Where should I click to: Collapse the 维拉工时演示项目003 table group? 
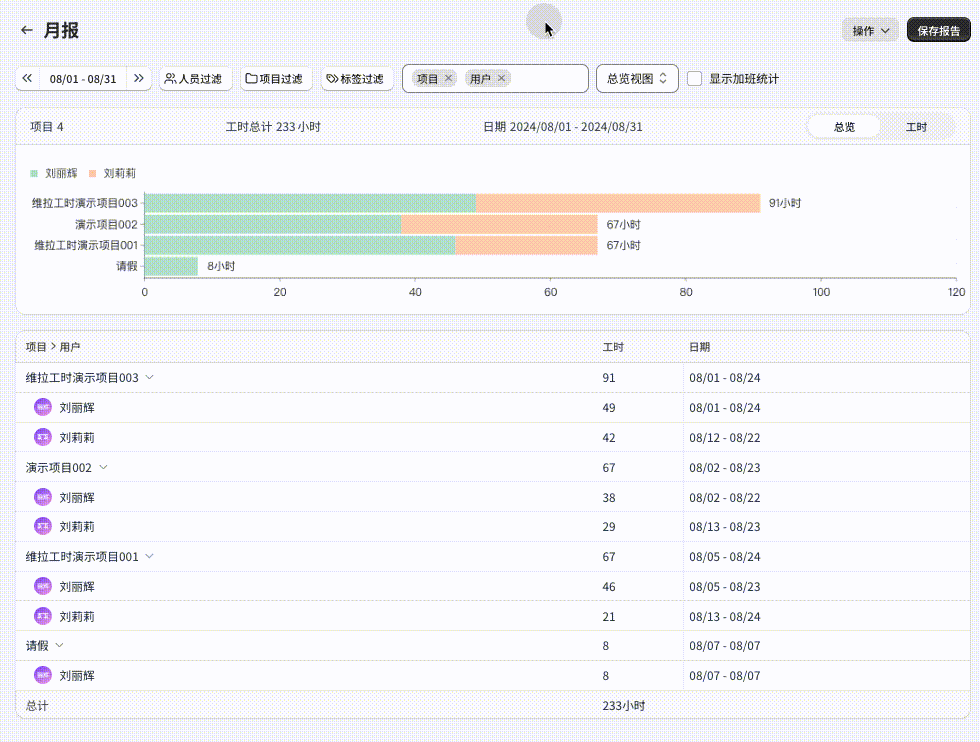149,378
